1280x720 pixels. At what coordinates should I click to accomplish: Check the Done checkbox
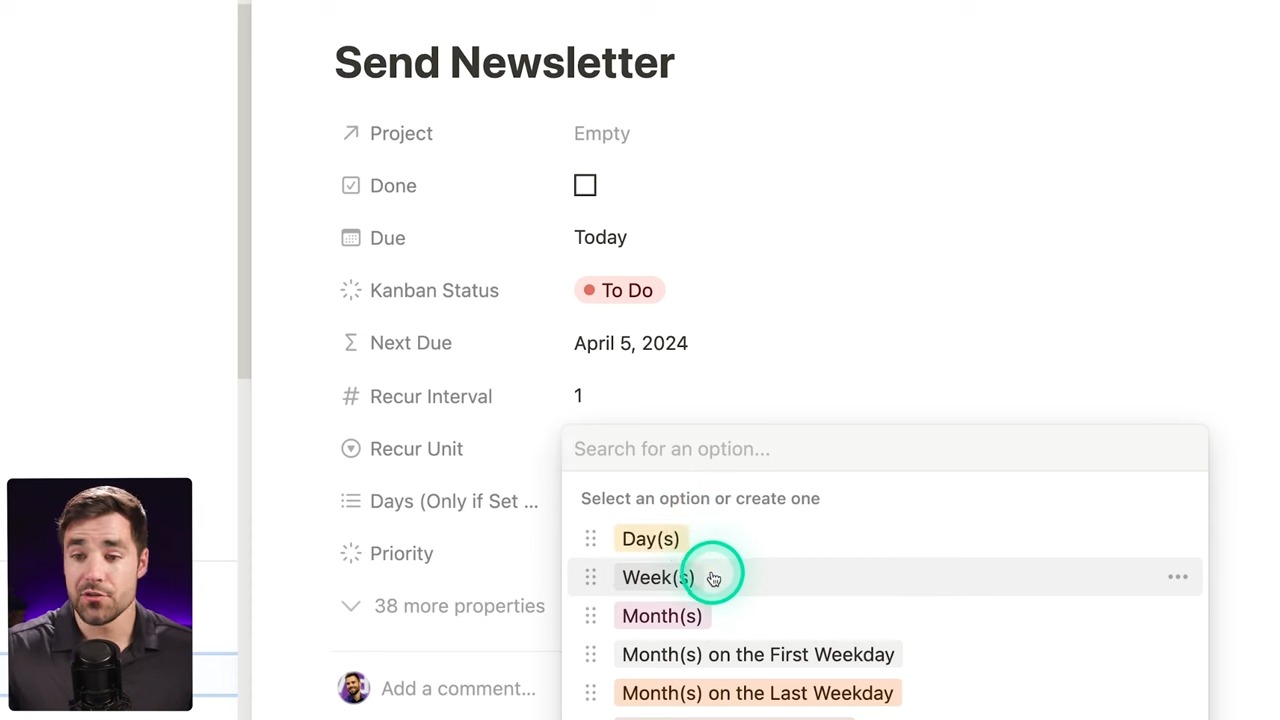[x=585, y=185]
